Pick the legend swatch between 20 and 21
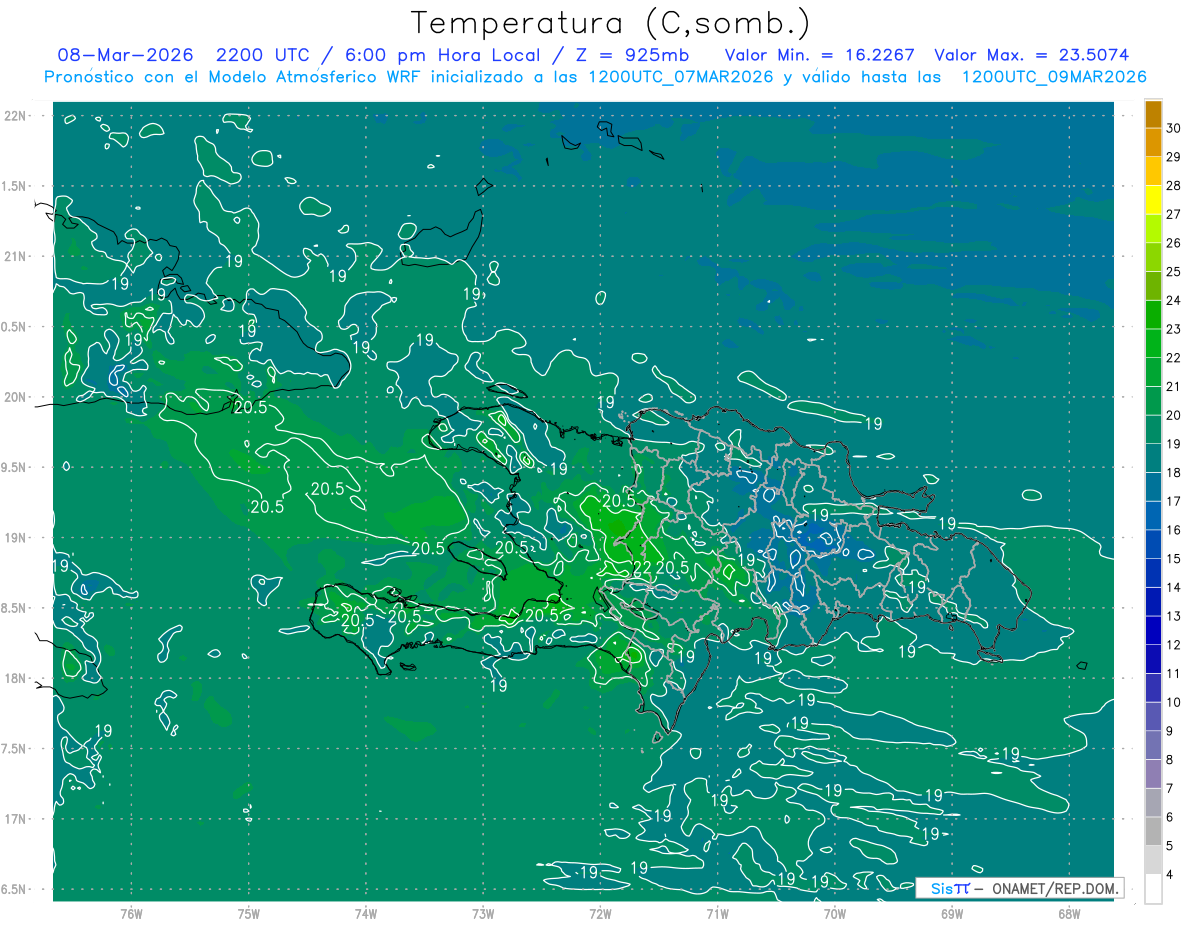Screen dimensions: 1200x927 (1153, 400)
